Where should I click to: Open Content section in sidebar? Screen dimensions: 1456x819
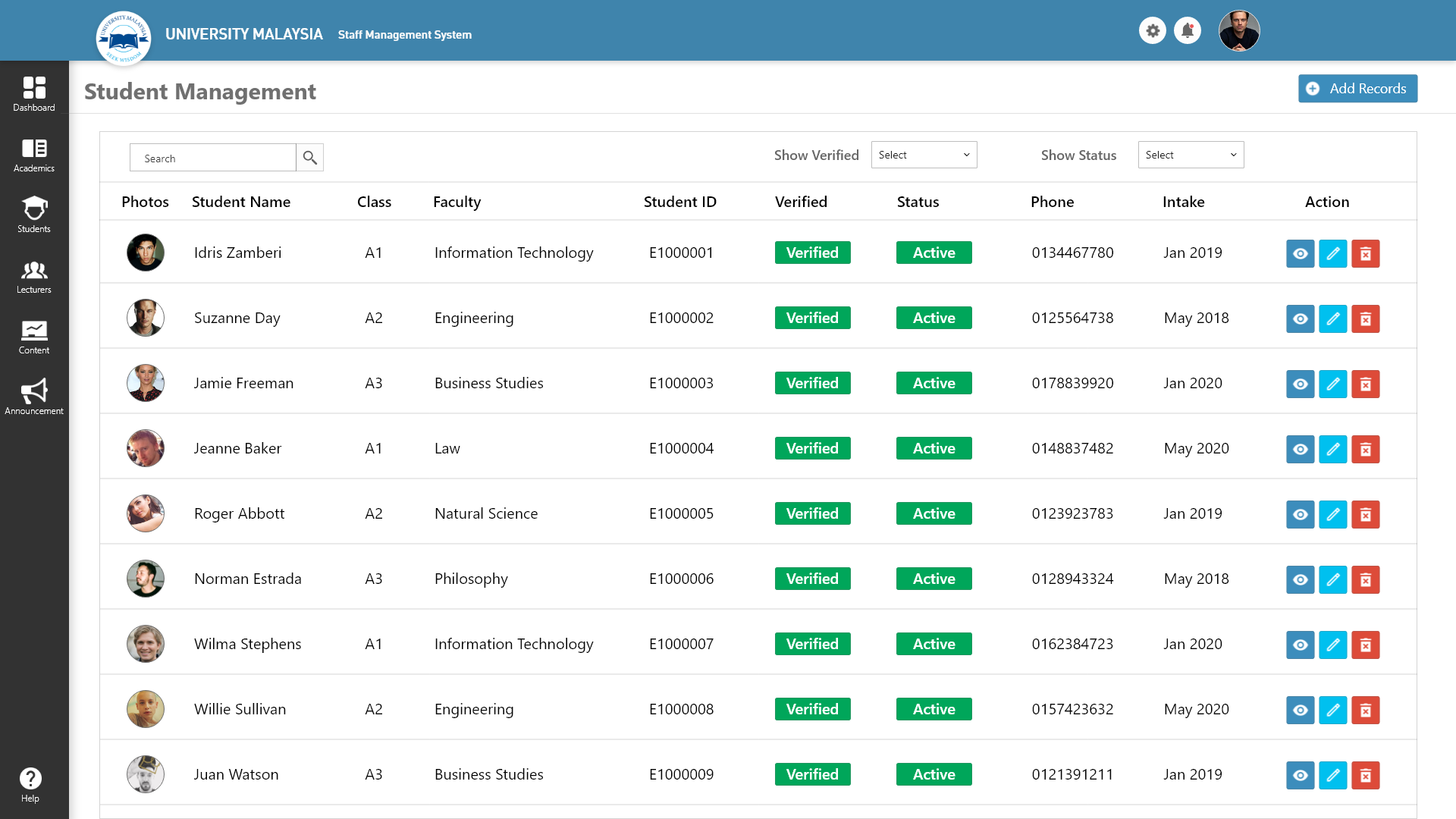(34, 337)
